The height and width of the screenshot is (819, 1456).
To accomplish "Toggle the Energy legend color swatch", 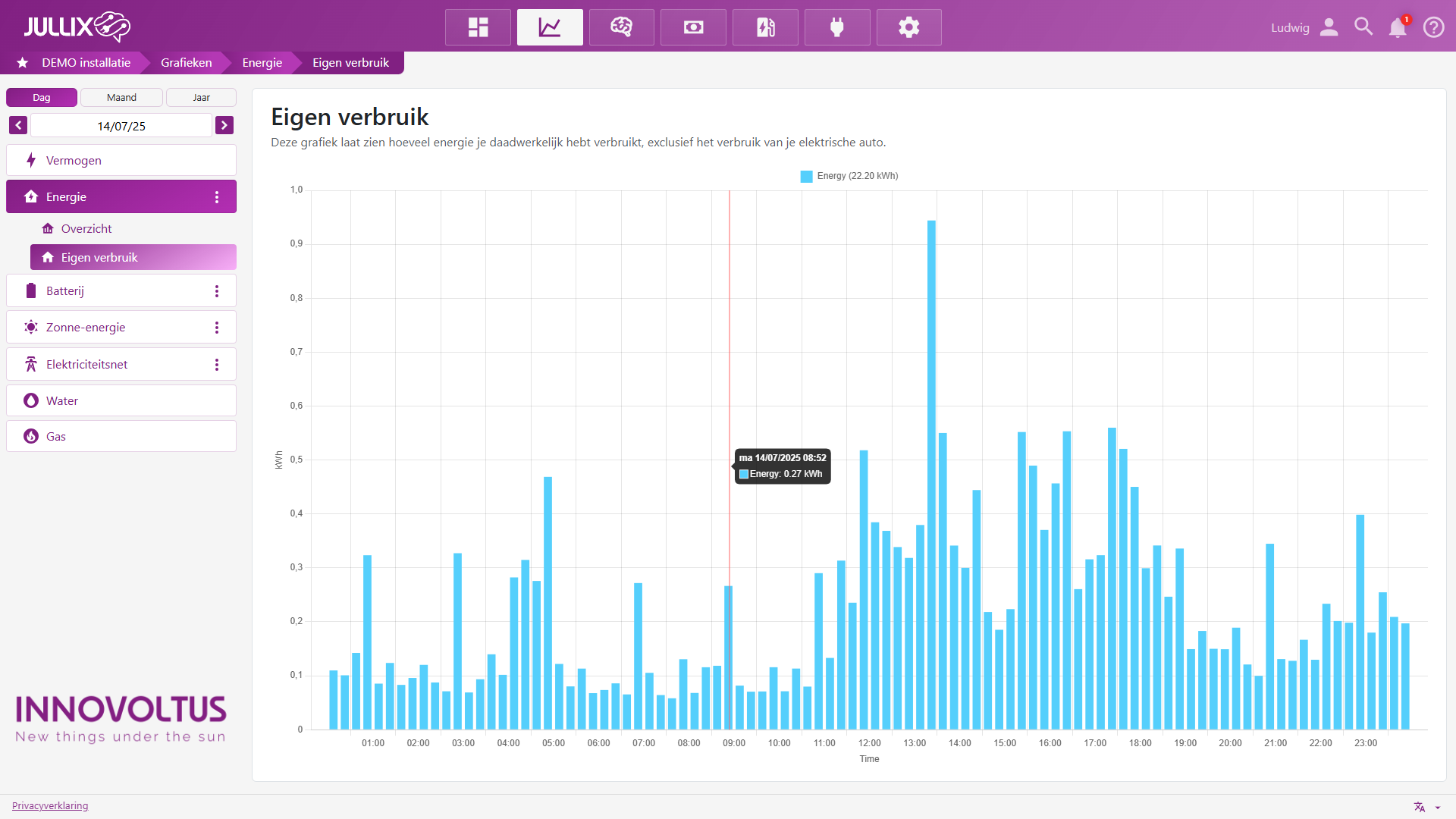I will tap(806, 176).
